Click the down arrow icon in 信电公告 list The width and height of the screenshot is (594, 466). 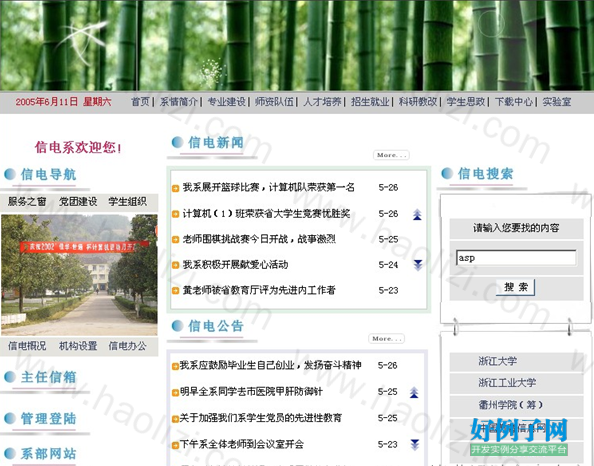point(415,444)
